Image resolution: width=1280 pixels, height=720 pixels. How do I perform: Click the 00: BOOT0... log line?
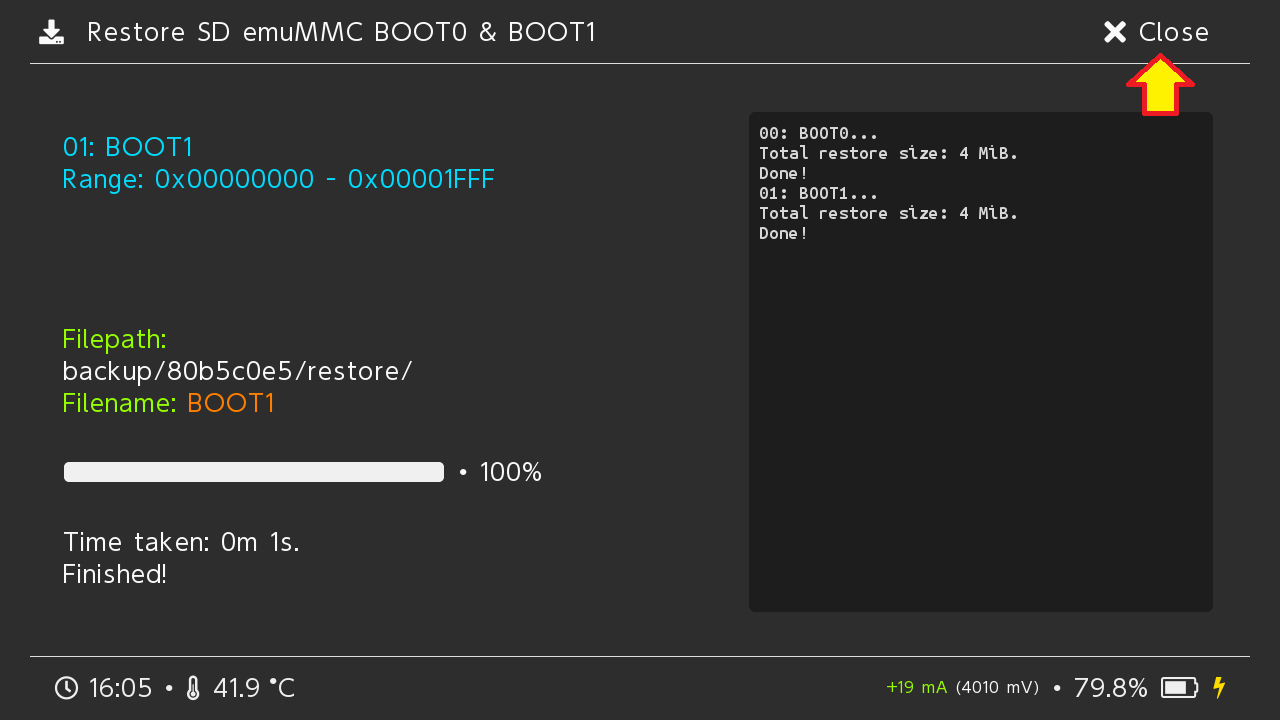point(818,133)
